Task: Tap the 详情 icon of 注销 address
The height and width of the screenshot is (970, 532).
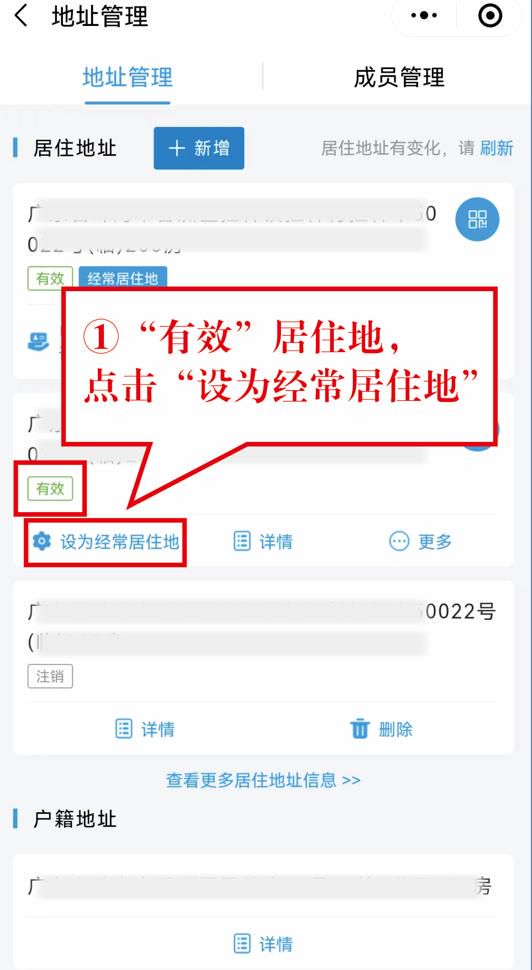Action: (x=124, y=728)
